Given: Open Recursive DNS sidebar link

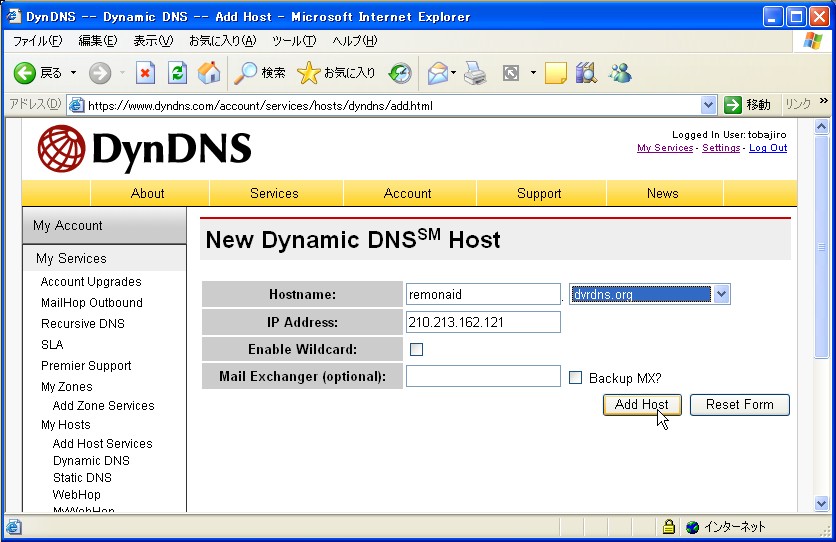Looking at the screenshot, I should (83, 324).
